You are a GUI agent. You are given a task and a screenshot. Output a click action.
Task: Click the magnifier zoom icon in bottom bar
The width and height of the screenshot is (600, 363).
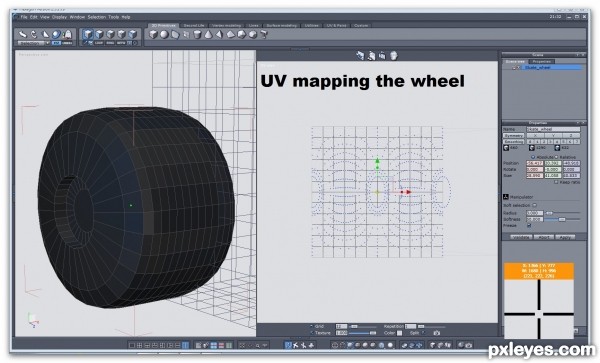[258, 345]
